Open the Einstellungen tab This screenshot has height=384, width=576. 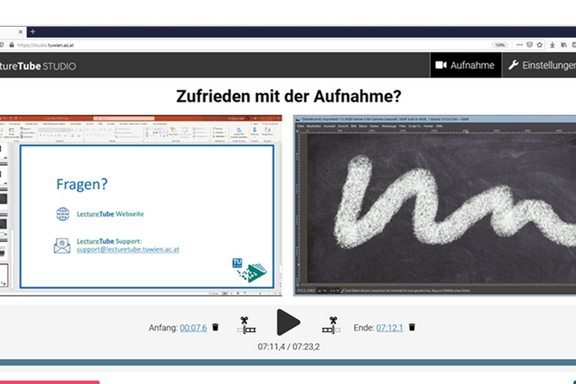point(539,65)
